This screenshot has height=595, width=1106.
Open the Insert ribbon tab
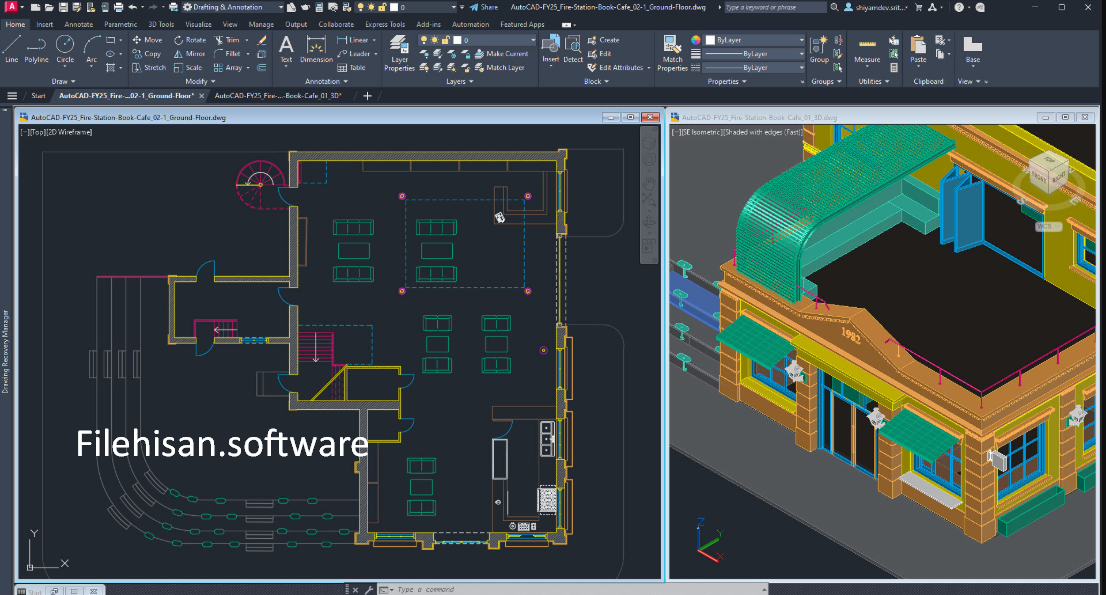coord(44,24)
